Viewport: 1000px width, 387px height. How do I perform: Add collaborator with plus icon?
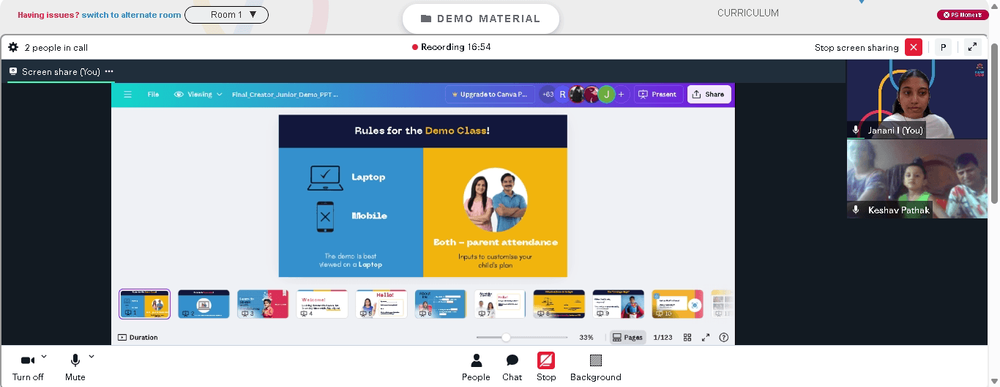coord(621,94)
